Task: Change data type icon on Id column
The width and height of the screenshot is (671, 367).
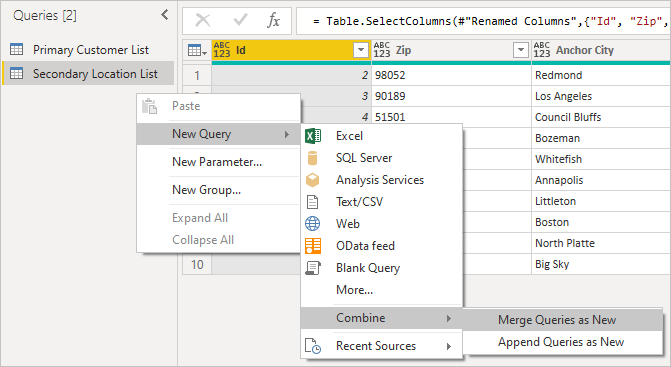Action: [x=222, y=50]
